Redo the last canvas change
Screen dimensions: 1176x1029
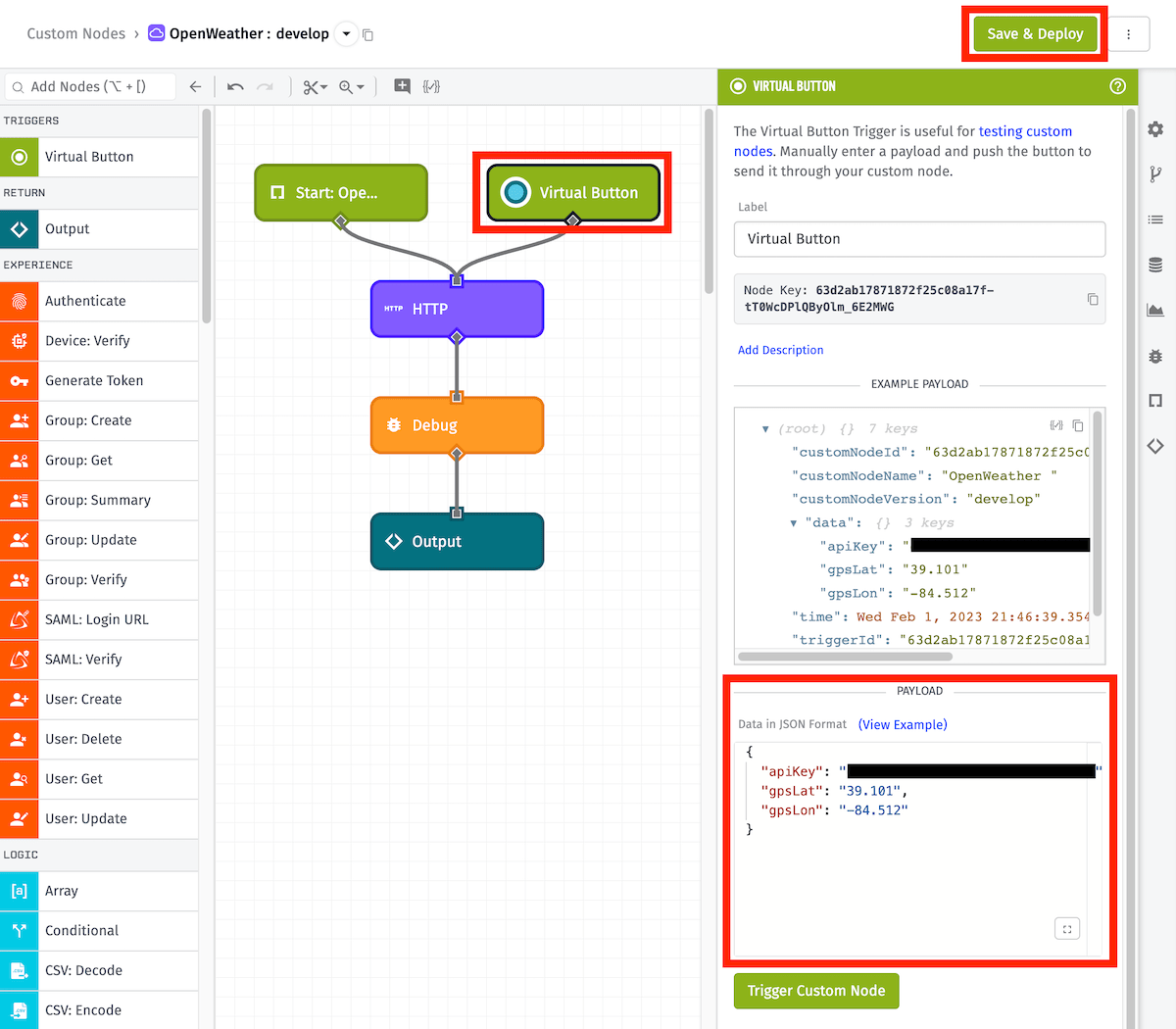pyautogui.click(x=265, y=86)
